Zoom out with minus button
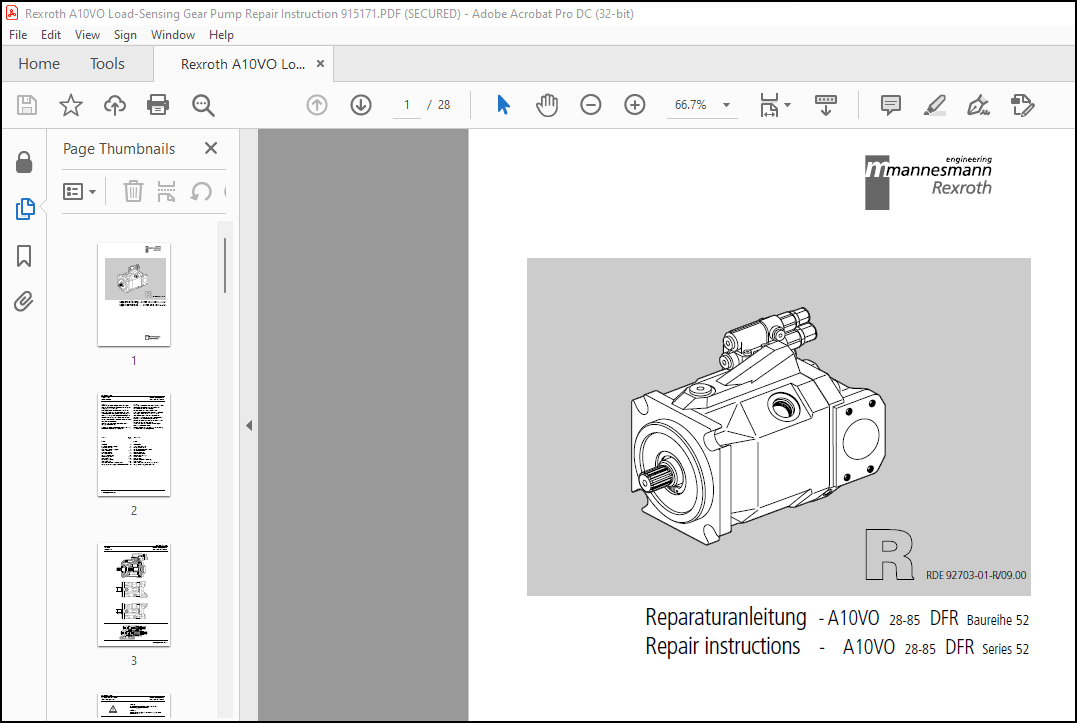The width and height of the screenshot is (1077, 723). 591,105
